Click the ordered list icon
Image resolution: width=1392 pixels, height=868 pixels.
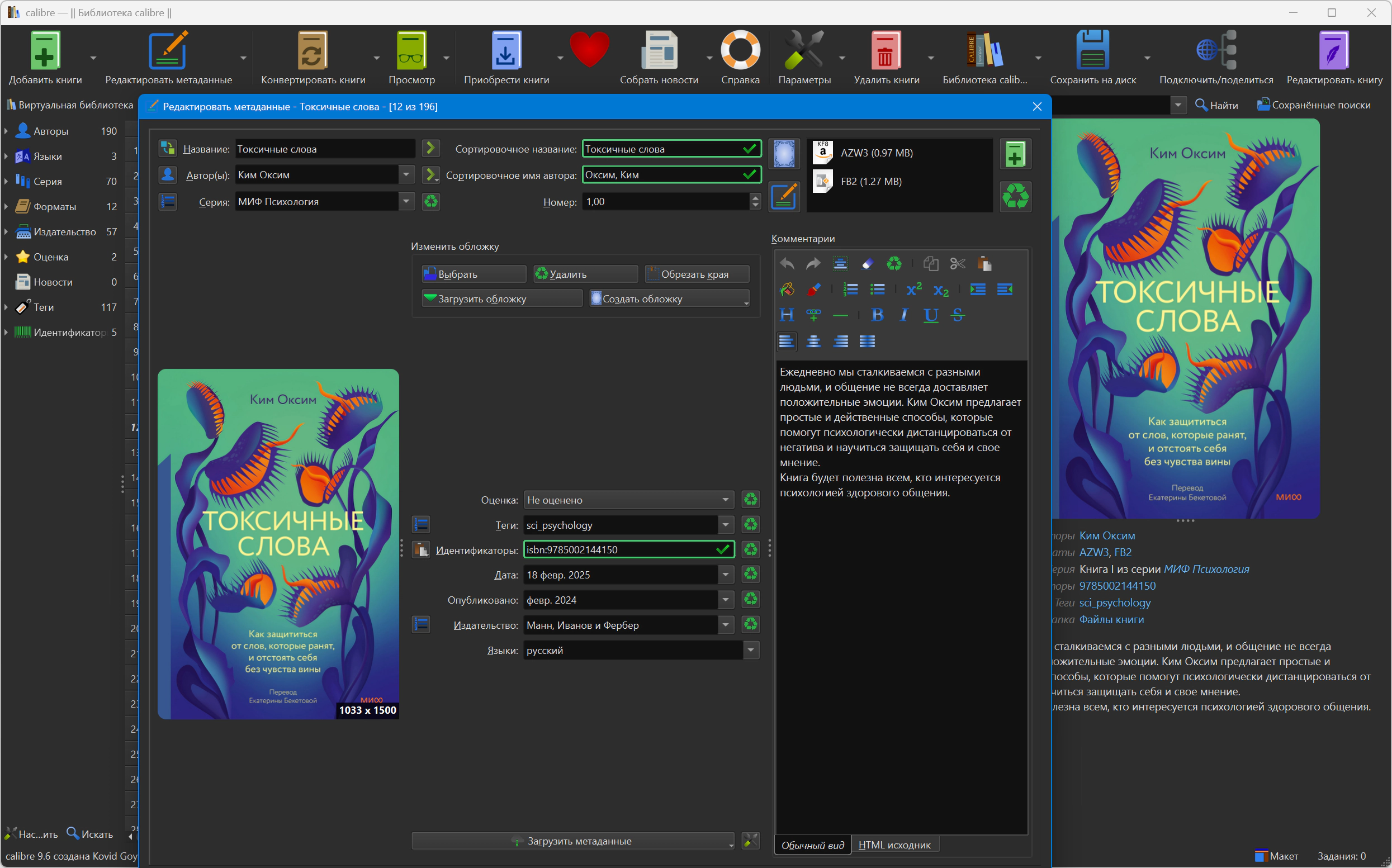point(850,290)
